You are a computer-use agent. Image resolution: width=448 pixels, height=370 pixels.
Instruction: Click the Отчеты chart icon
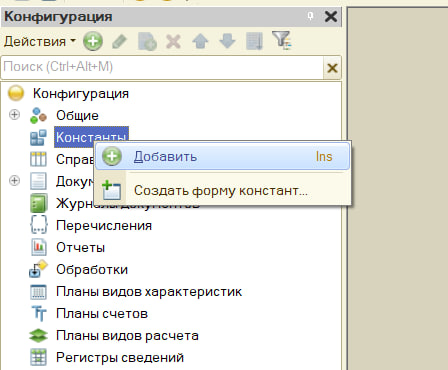(x=38, y=247)
